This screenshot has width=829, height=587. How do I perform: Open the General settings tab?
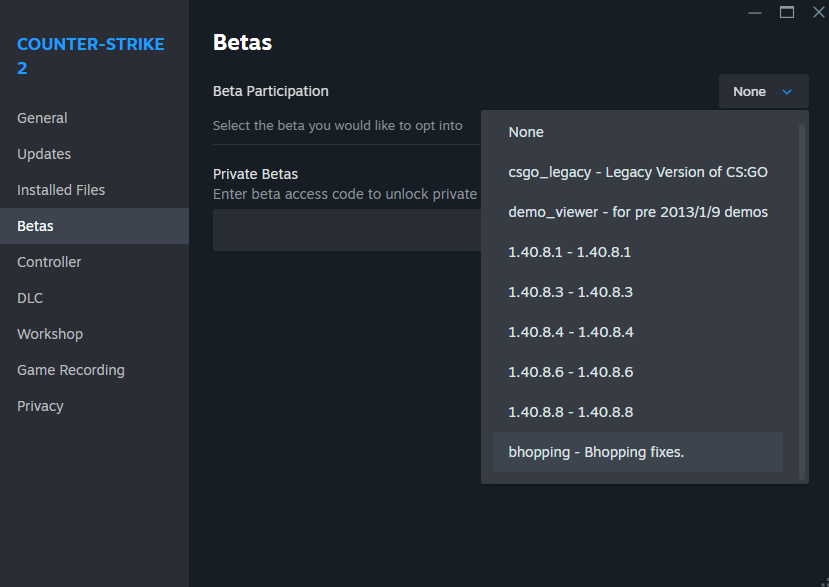[x=94, y=118]
